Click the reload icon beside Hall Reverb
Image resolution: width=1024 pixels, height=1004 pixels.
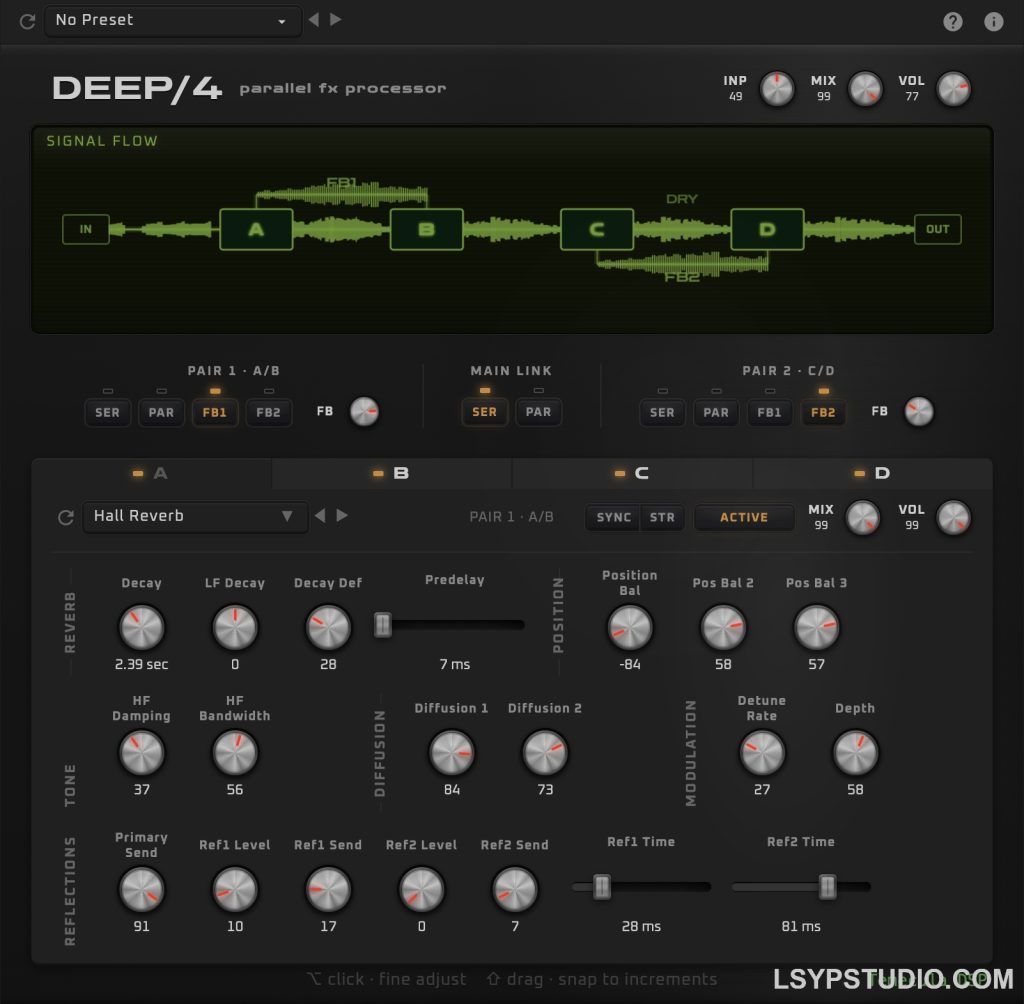coord(65,517)
